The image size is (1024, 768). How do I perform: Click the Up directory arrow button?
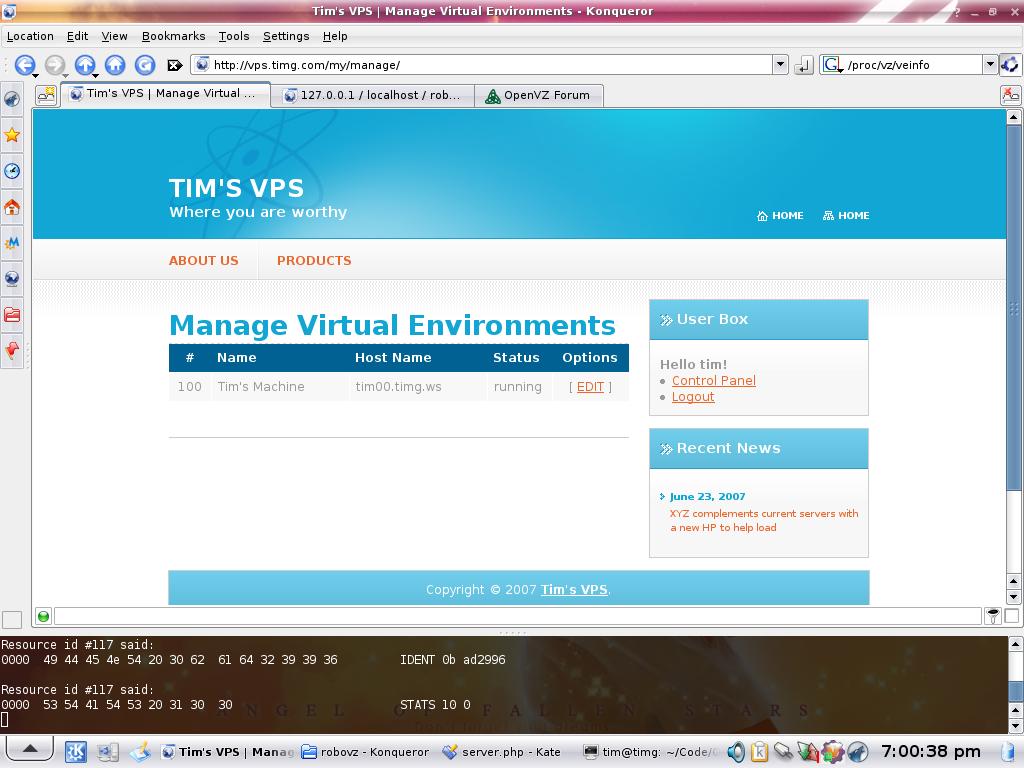point(85,65)
